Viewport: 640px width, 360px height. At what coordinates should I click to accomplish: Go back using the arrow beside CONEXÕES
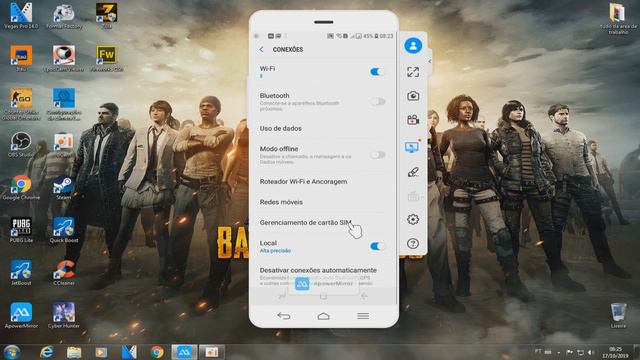click(x=261, y=49)
